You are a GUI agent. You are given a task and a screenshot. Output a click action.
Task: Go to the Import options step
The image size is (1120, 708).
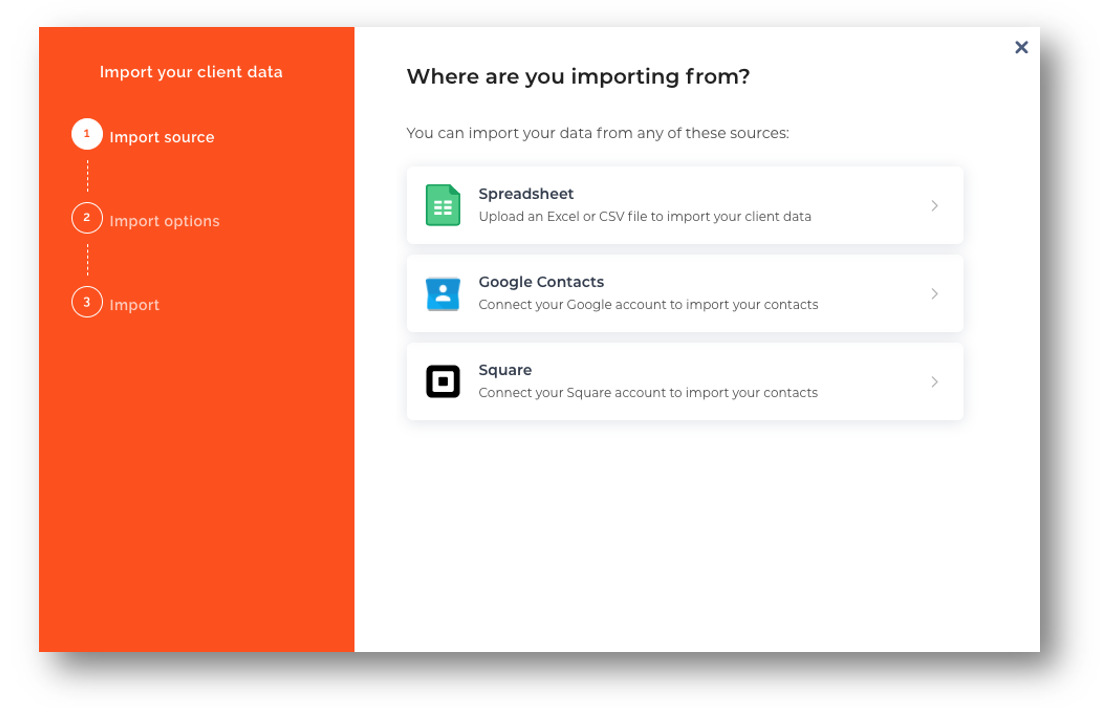click(x=164, y=221)
